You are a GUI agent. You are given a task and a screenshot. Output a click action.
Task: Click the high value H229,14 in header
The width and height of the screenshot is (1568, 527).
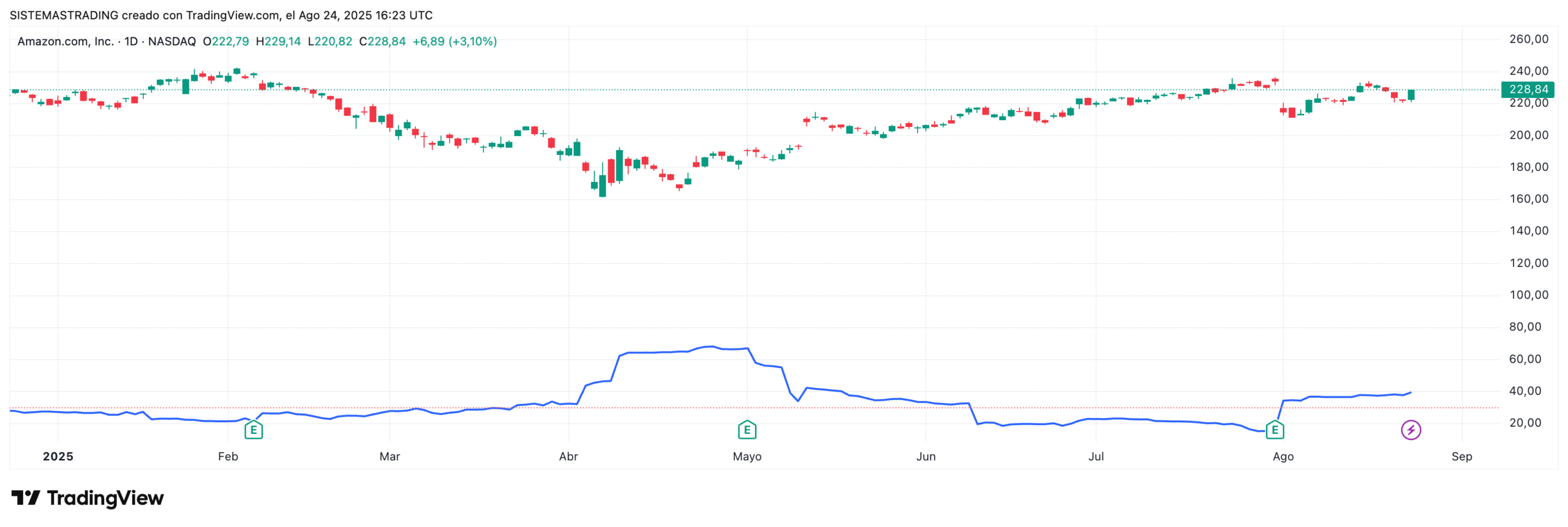(278, 42)
